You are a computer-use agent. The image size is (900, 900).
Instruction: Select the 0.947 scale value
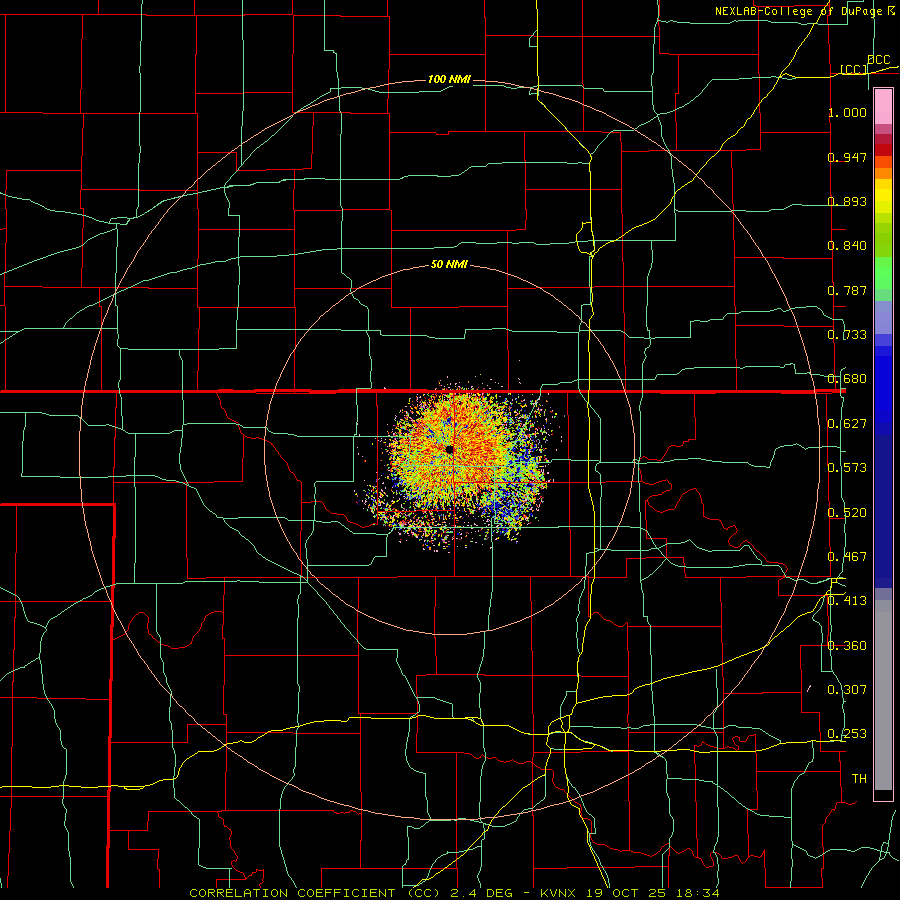coord(847,157)
